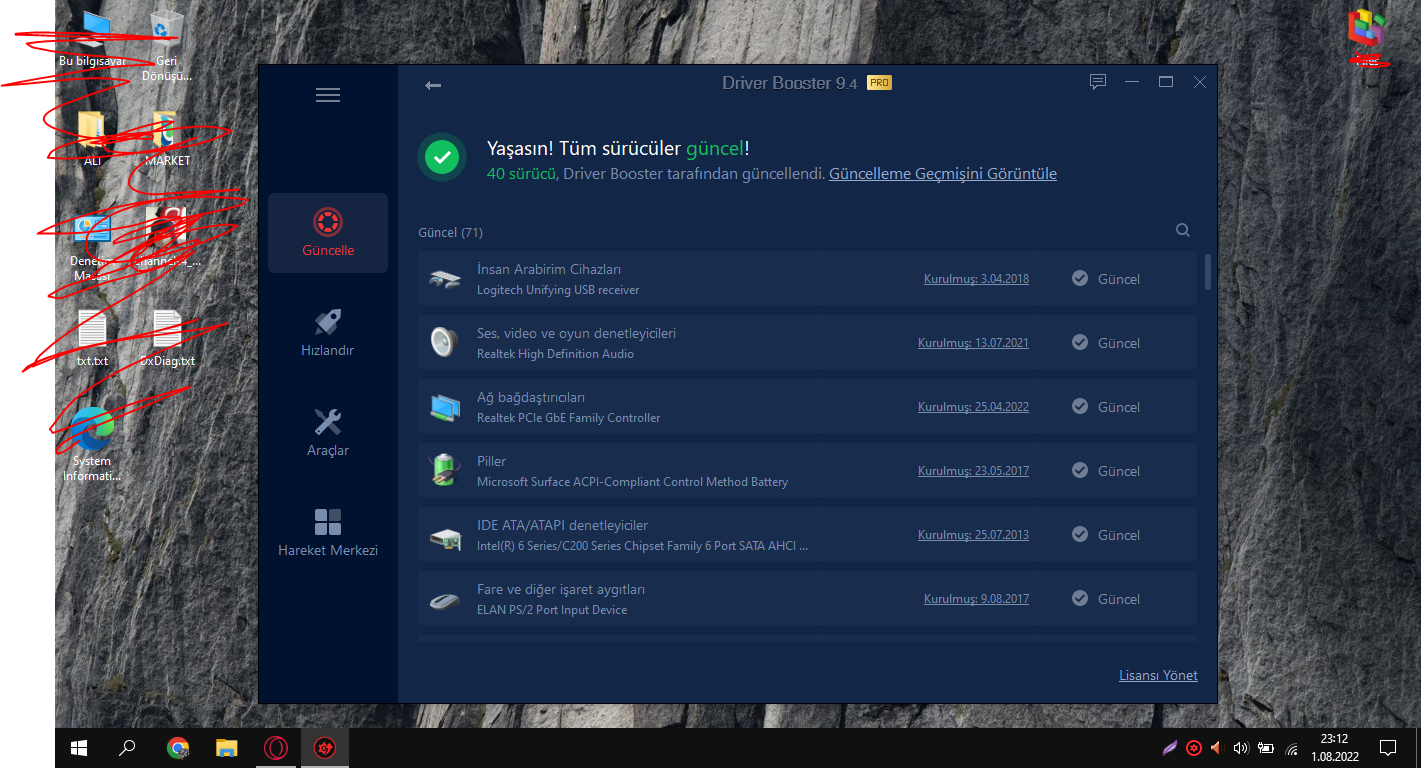Image resolution: width=1421 pixels, height=768 pixels.
Task: Click the status check icon for Logitech Unifying row
Action: [x=1080, y=278]
